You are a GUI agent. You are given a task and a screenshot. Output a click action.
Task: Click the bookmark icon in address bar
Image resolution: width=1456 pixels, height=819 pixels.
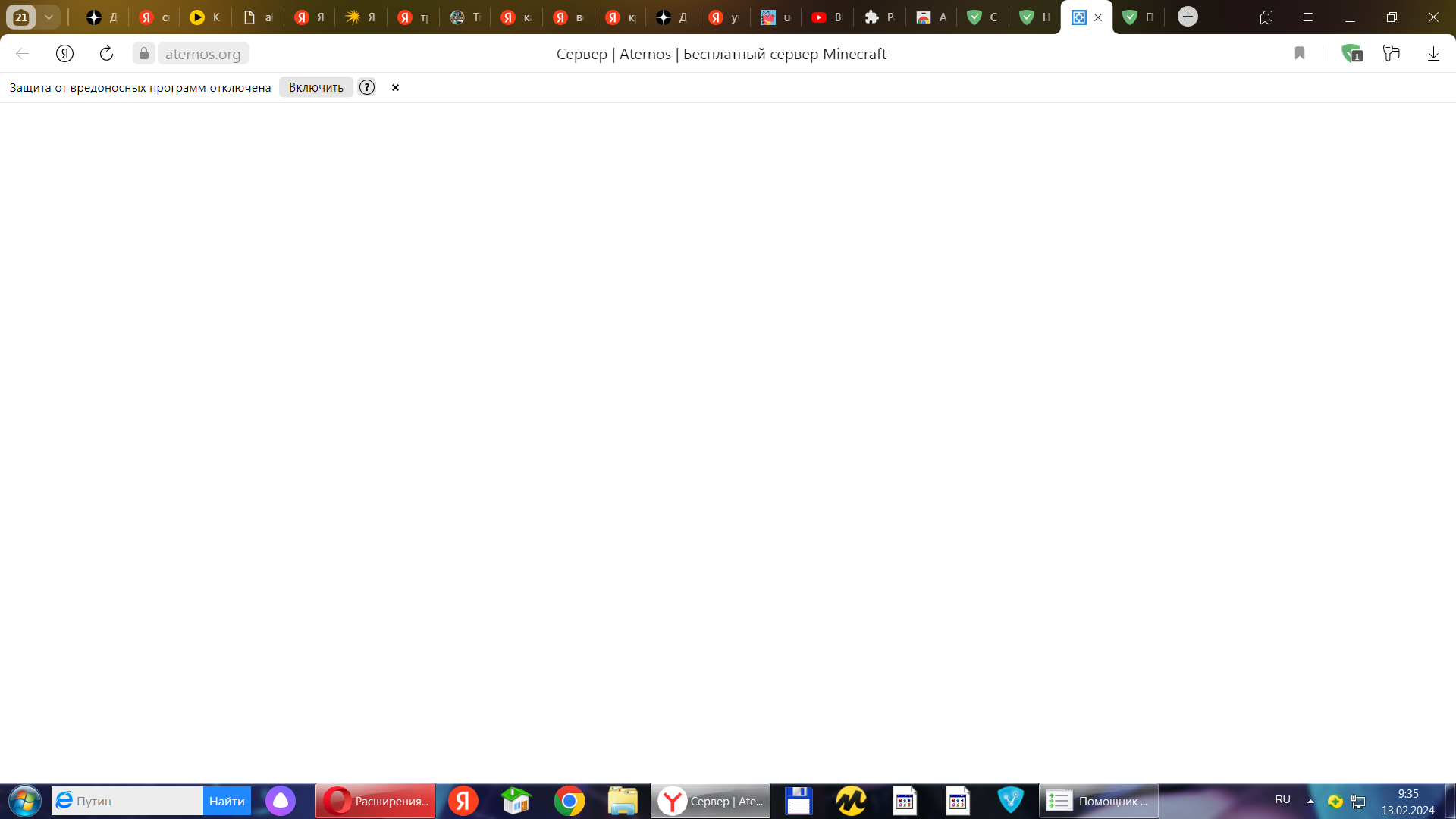click(1299, 53)
